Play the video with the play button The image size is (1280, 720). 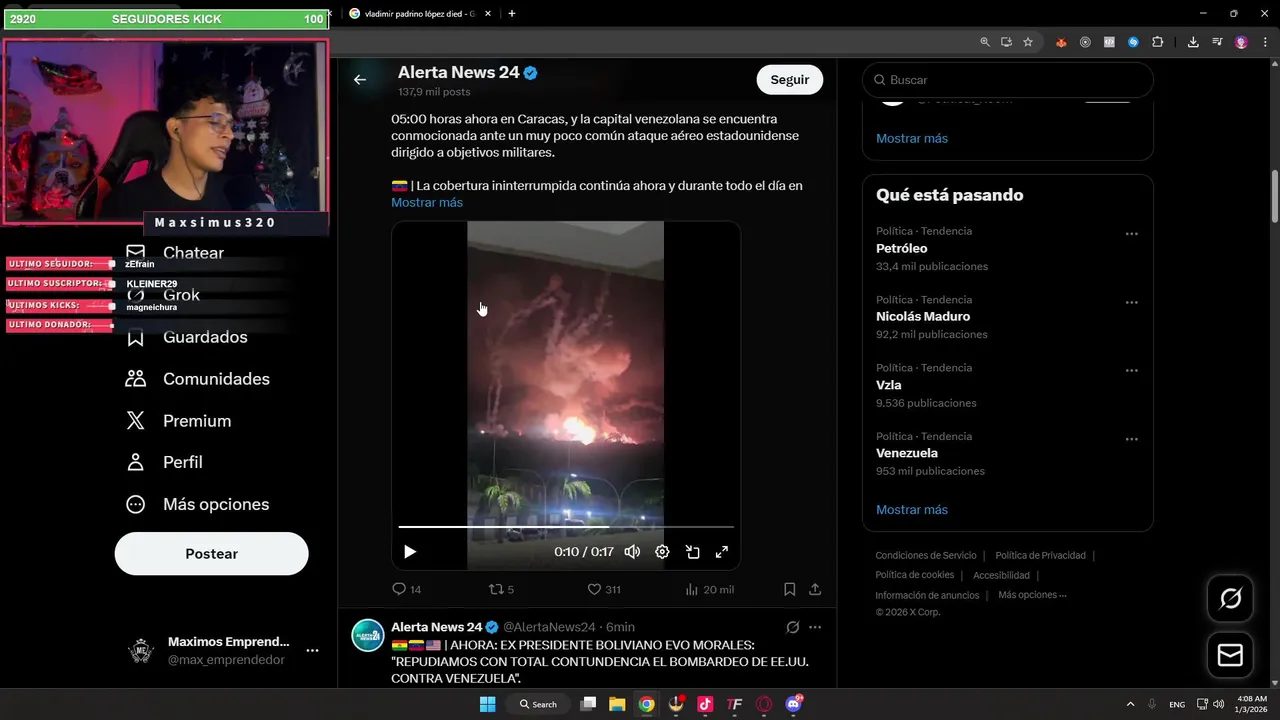pos(410,552)
